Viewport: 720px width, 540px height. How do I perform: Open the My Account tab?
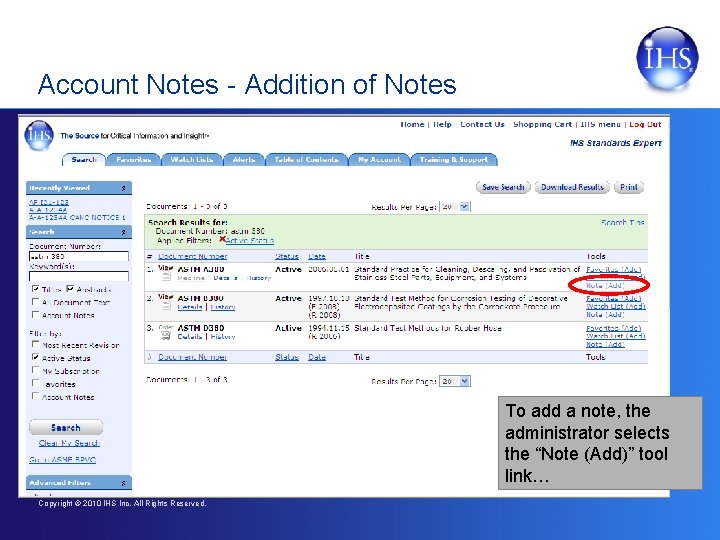click(x=379, y=159)
